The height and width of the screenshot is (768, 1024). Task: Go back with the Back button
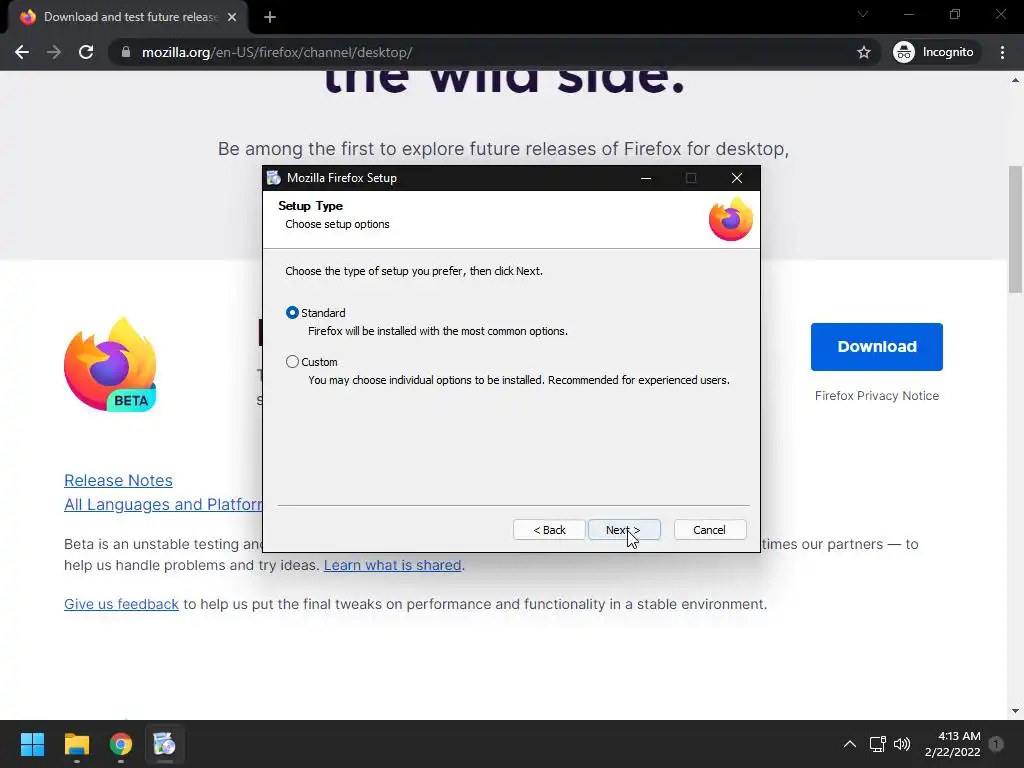point(549,530)
